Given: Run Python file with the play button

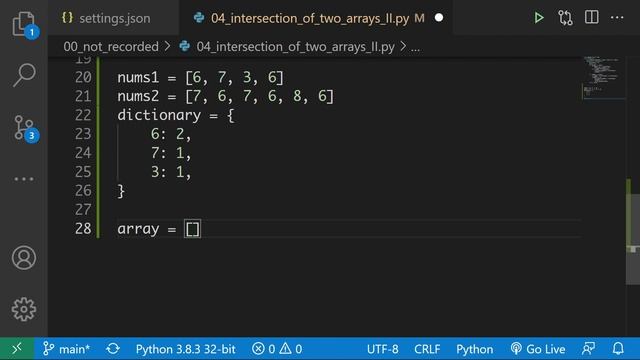Looking at the screenshot, I should (539, 18).
